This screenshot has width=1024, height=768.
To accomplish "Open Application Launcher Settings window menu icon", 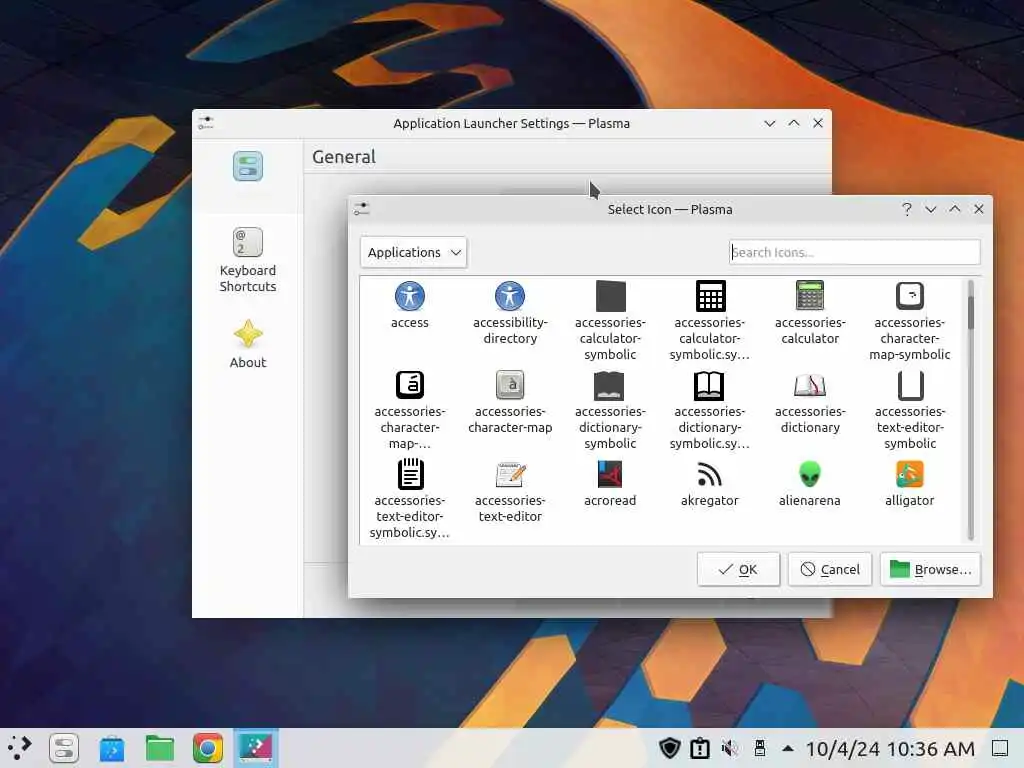I will tap(206, 123).
